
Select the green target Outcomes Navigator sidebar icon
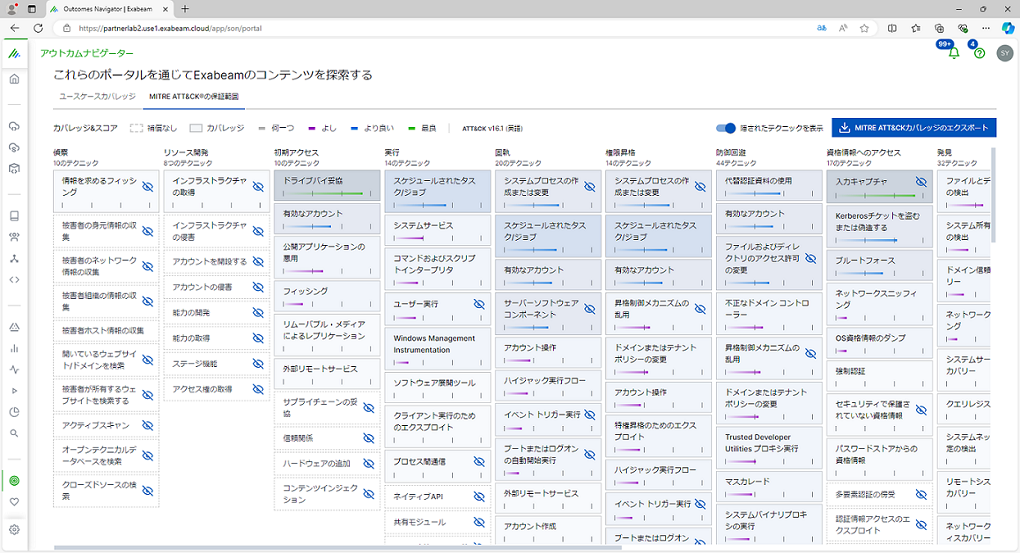[x=14, y=481]
